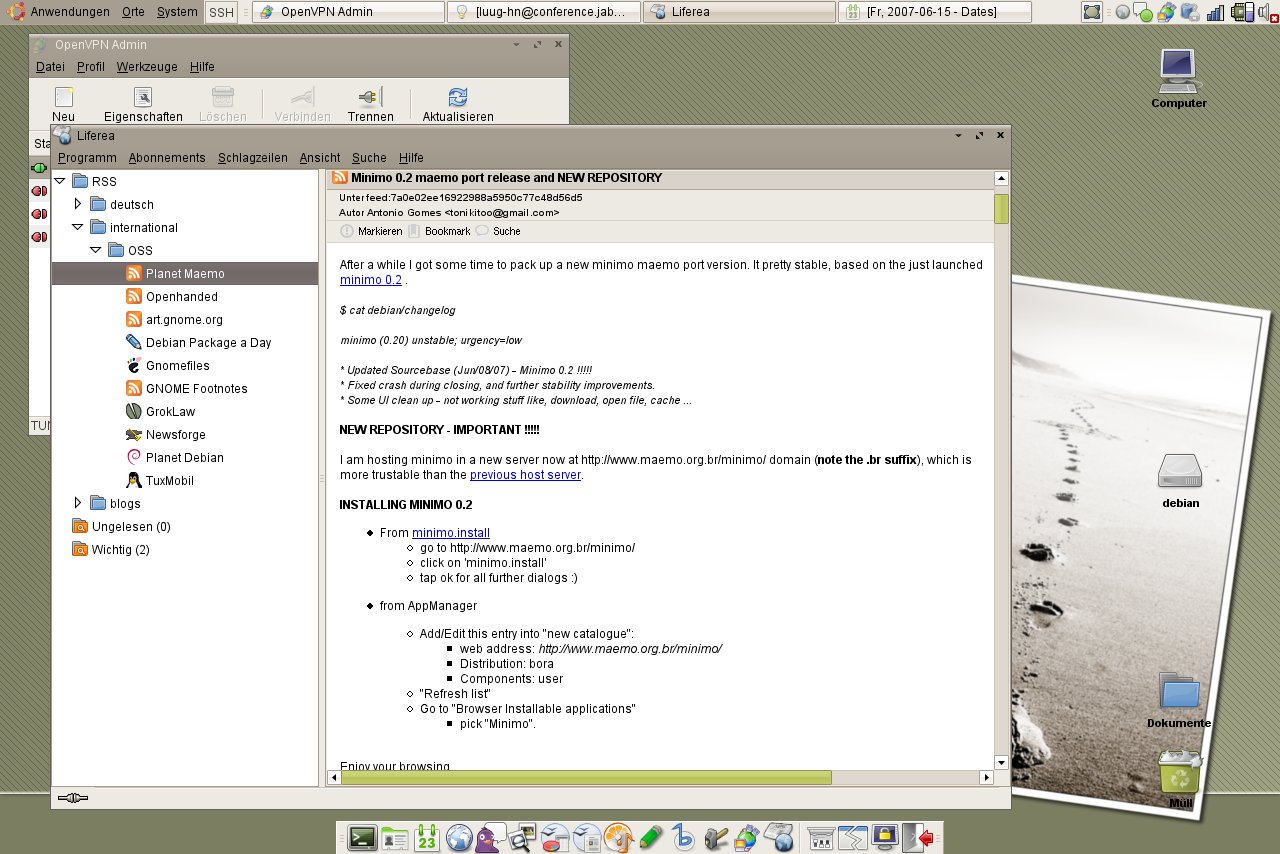Select the Planet Debian feed
Viewport: 1280px width, 854px height.
(185, 457)
